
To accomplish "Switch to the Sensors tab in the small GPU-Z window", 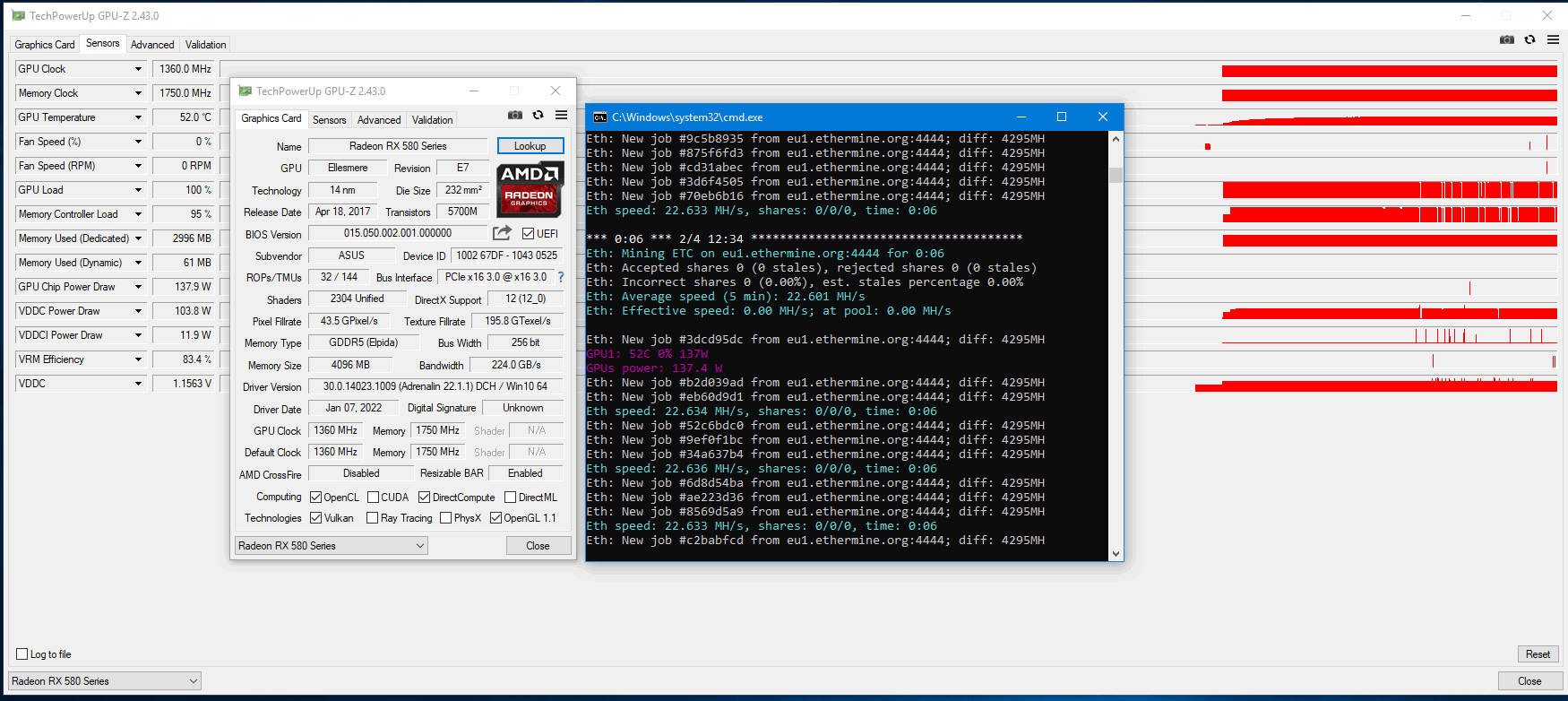I will (329, 120).
